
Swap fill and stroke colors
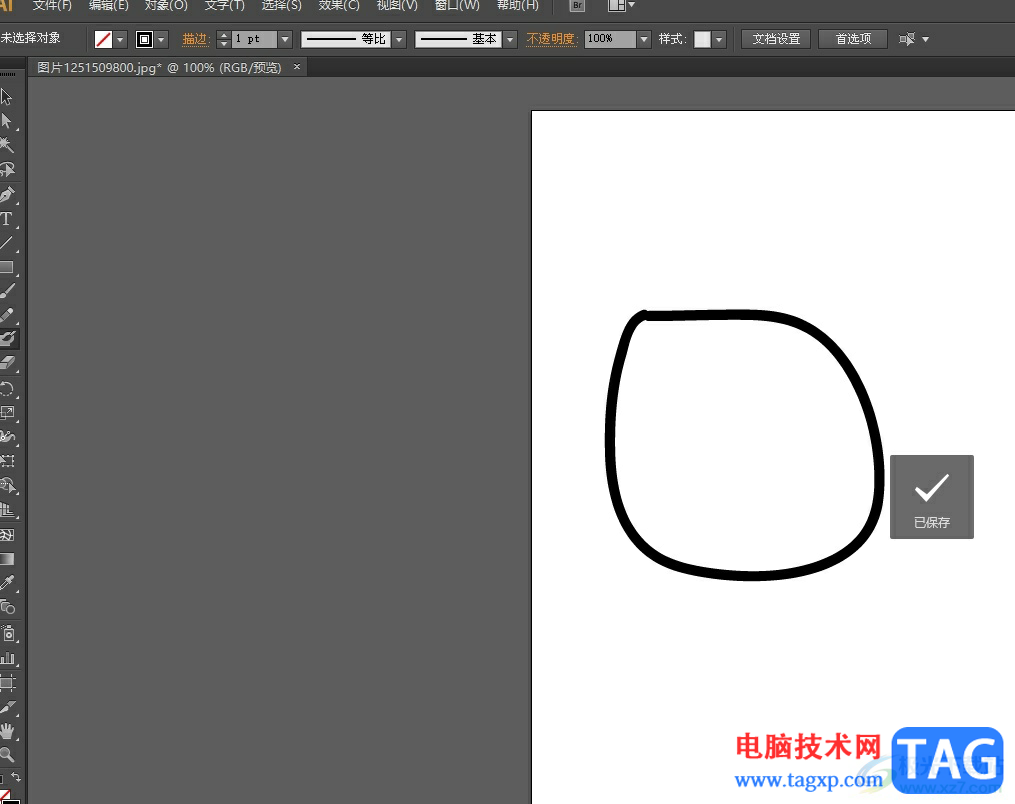pos(16,778)
